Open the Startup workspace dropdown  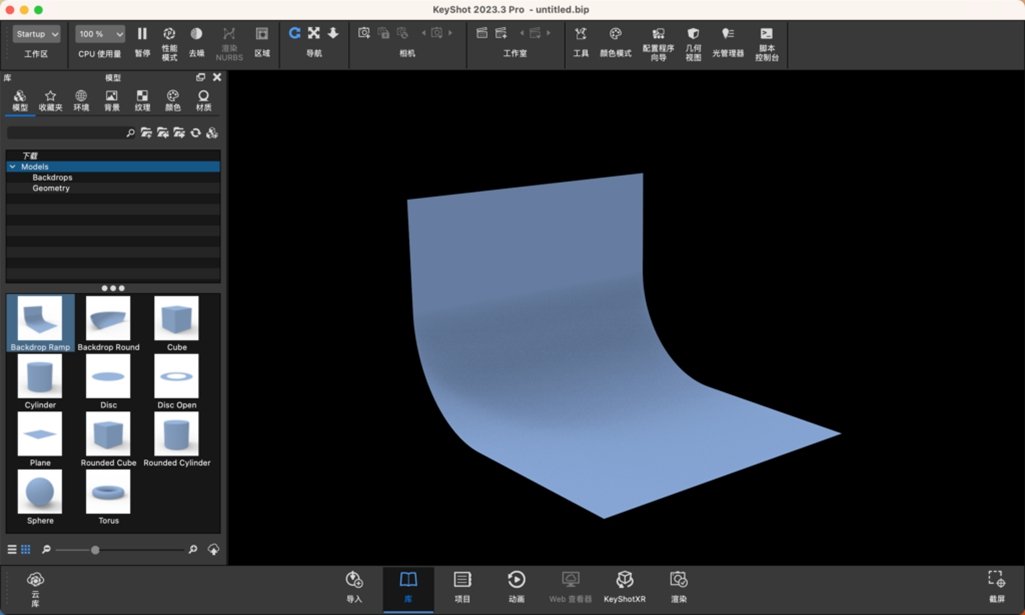(x=37, y=34)
